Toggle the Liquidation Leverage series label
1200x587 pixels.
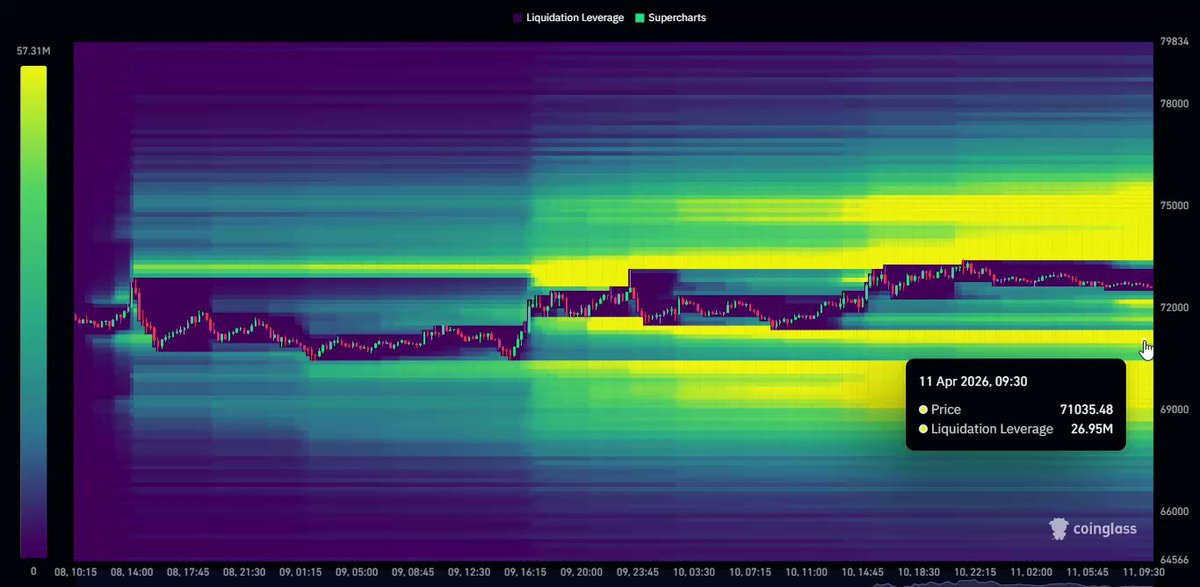(x=574, y=18)
